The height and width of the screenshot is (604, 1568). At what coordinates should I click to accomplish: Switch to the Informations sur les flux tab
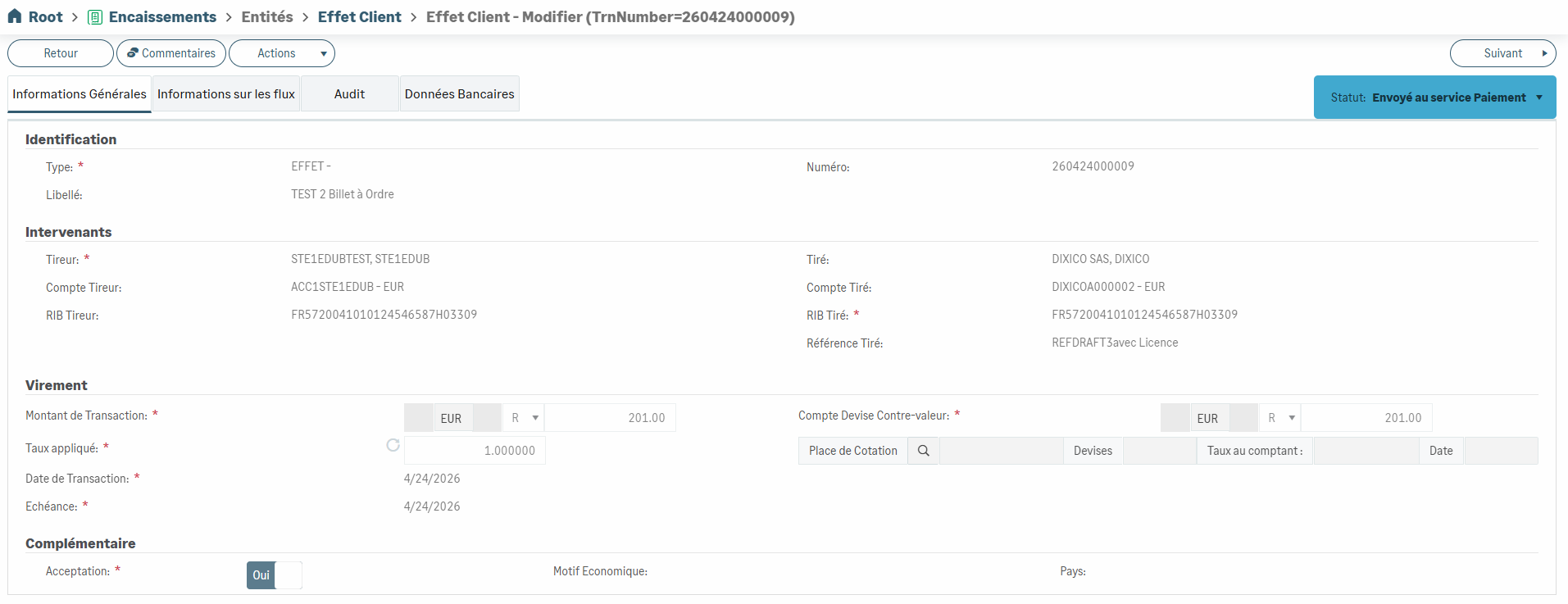click(x=226, y=94)
